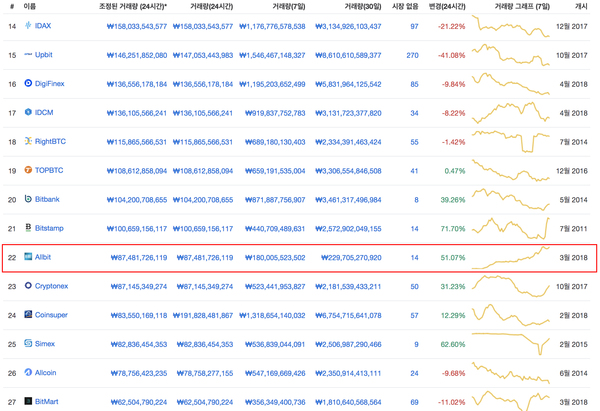
Task: Click the Upbit exchange logo icon
Action: (28, 55)
